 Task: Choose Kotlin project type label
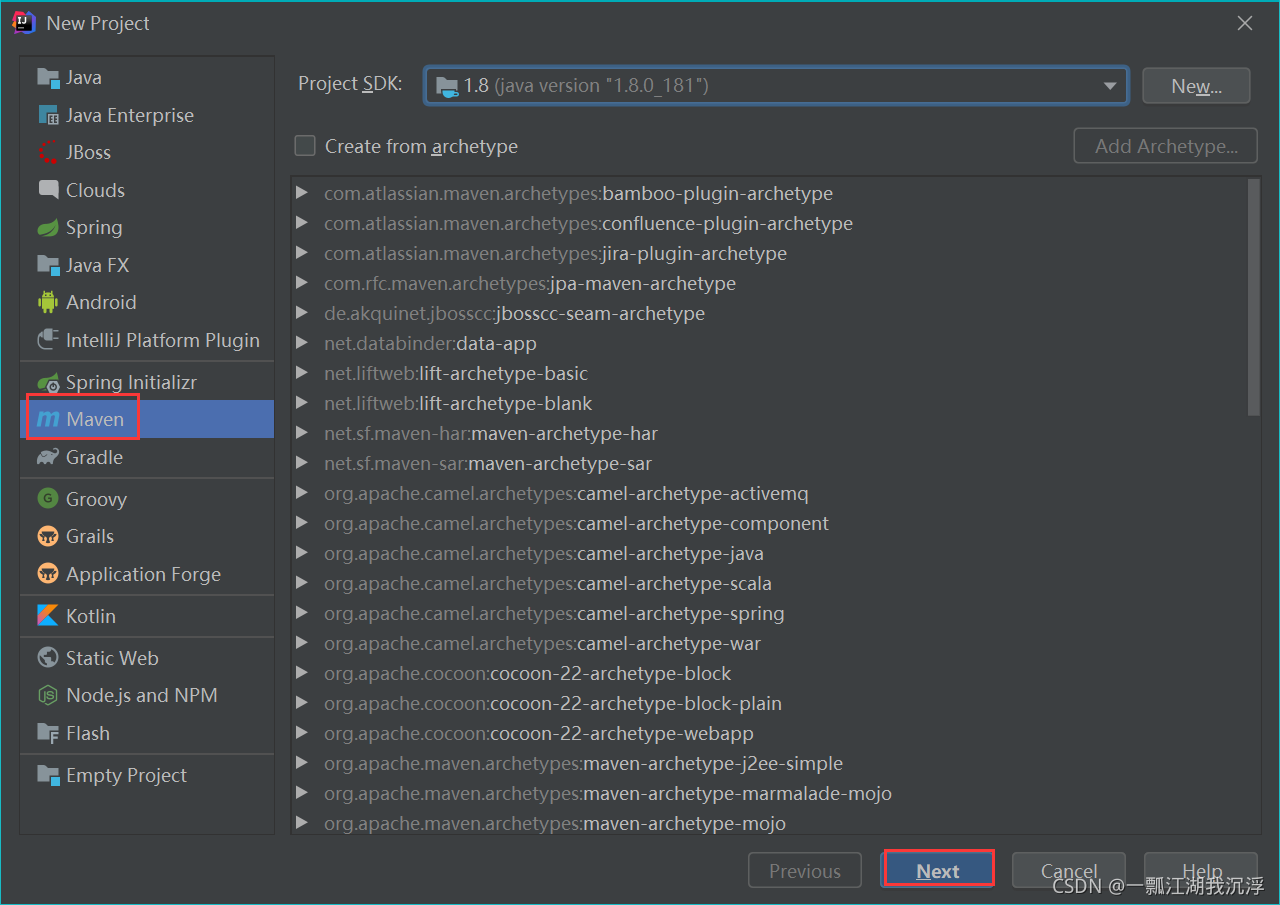pyautogui.click(x=91, y=616)
